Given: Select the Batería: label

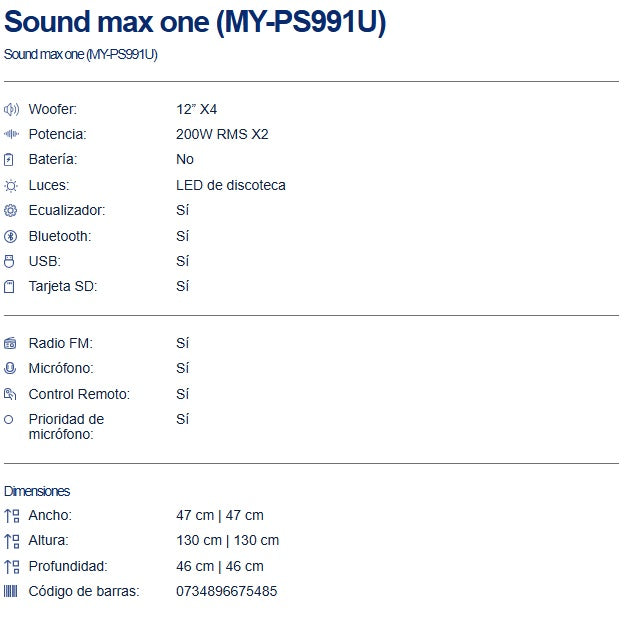Looking at the screenshot, I should pyautogui.click(x=53, y=159).
